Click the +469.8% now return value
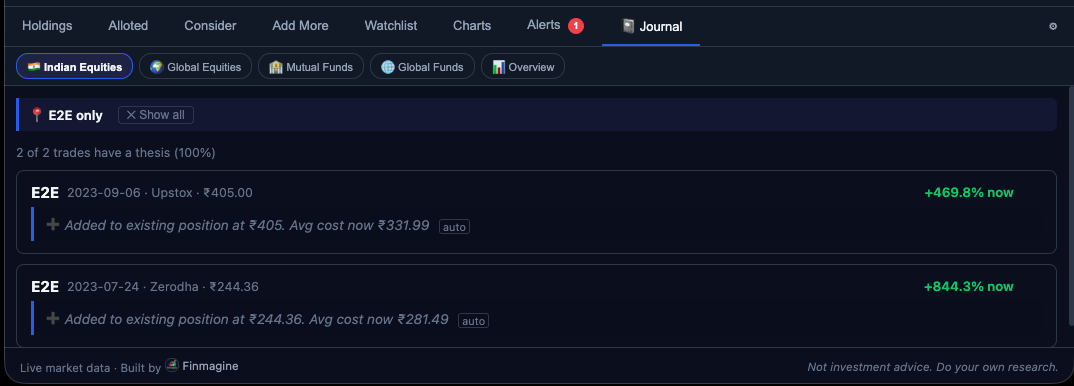Image resolution: width=1074 pixels, height=386 pixels. (969, 193)
